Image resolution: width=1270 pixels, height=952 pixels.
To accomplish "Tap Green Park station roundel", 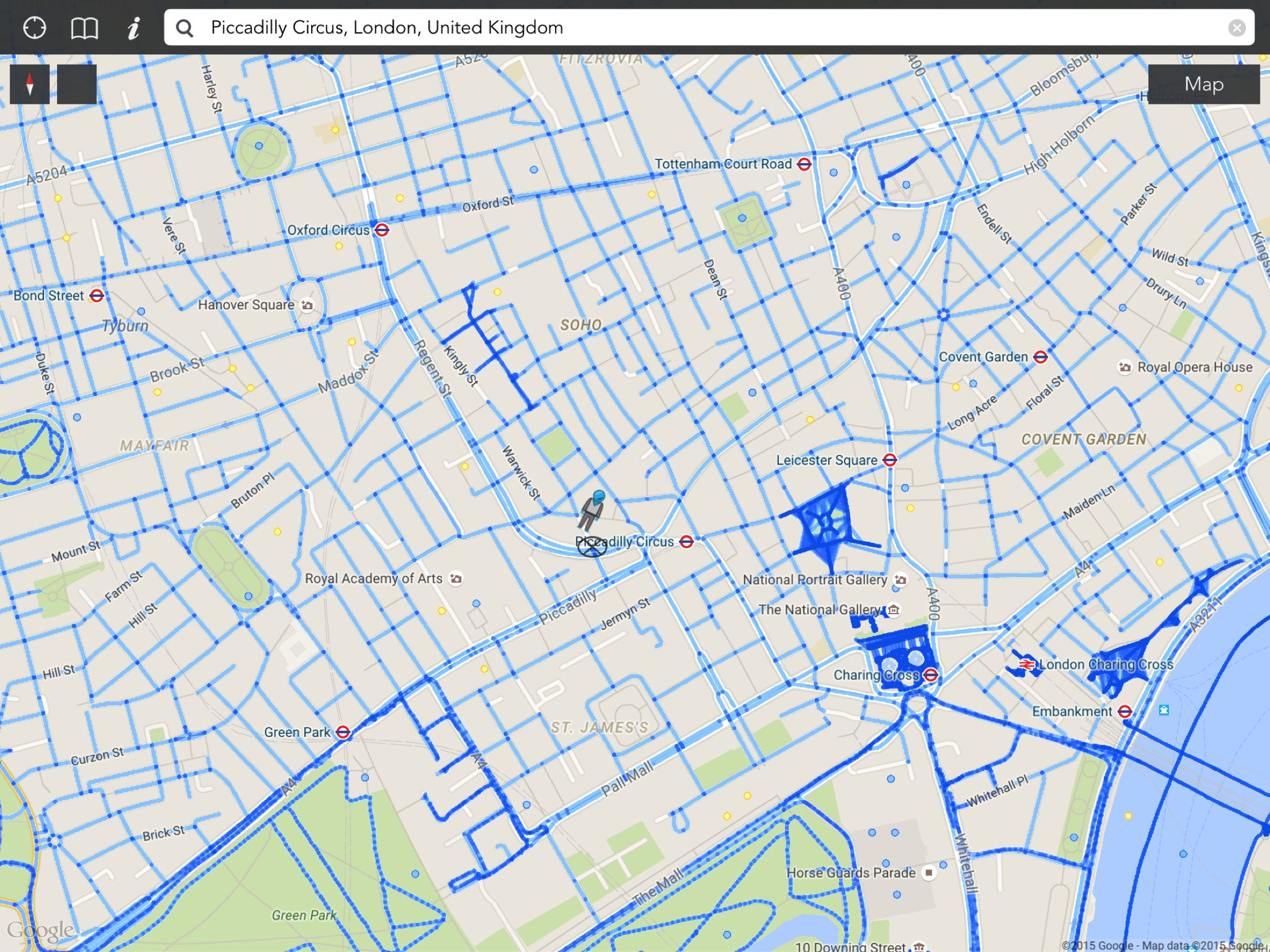I will [343, 732].
